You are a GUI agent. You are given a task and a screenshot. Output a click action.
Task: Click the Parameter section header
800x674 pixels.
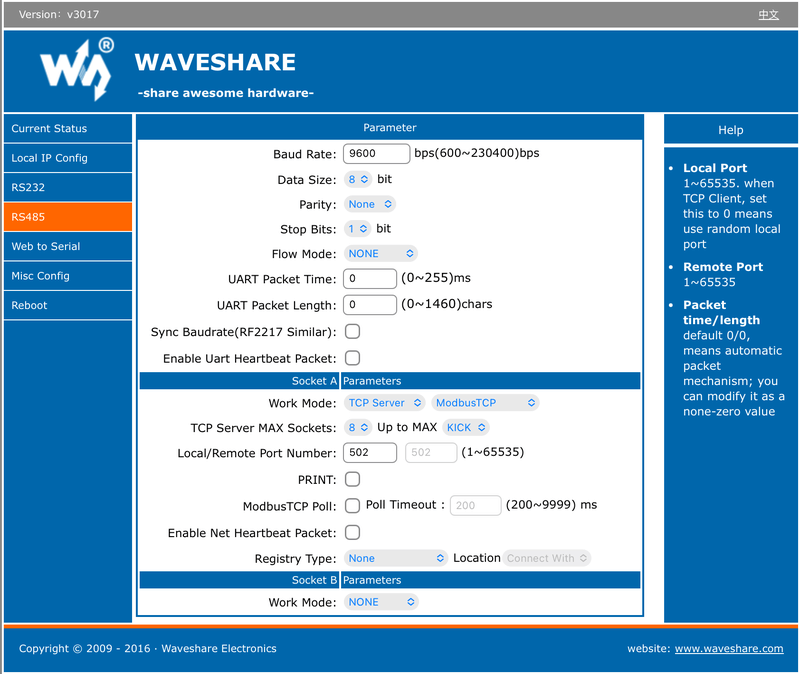coord(390,128)
